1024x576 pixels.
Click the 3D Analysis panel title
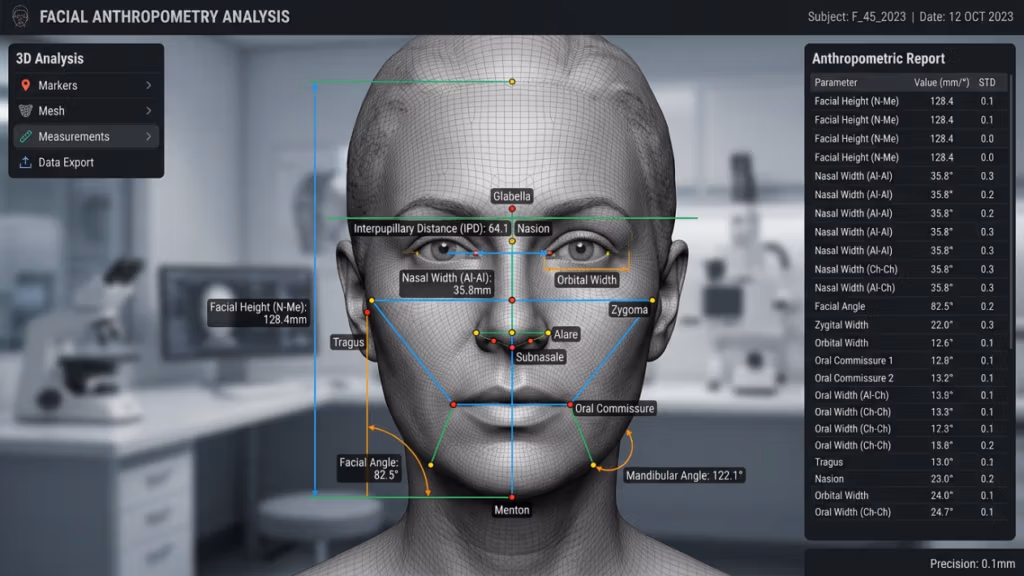click(50, 59)
